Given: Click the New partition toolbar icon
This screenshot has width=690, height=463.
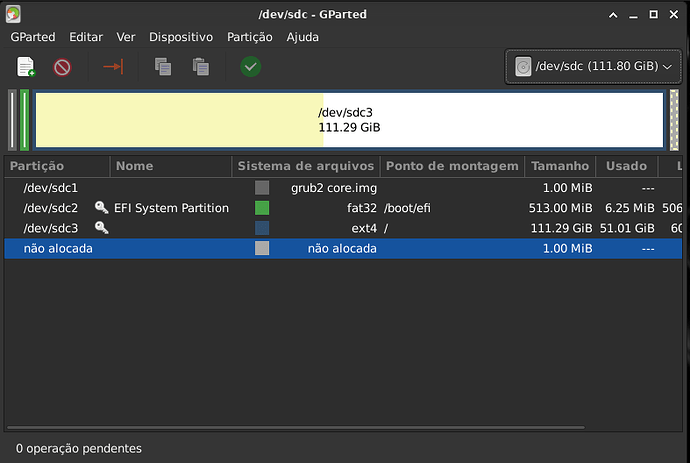Looking at the screenshot, I should (x=26, y=67).
